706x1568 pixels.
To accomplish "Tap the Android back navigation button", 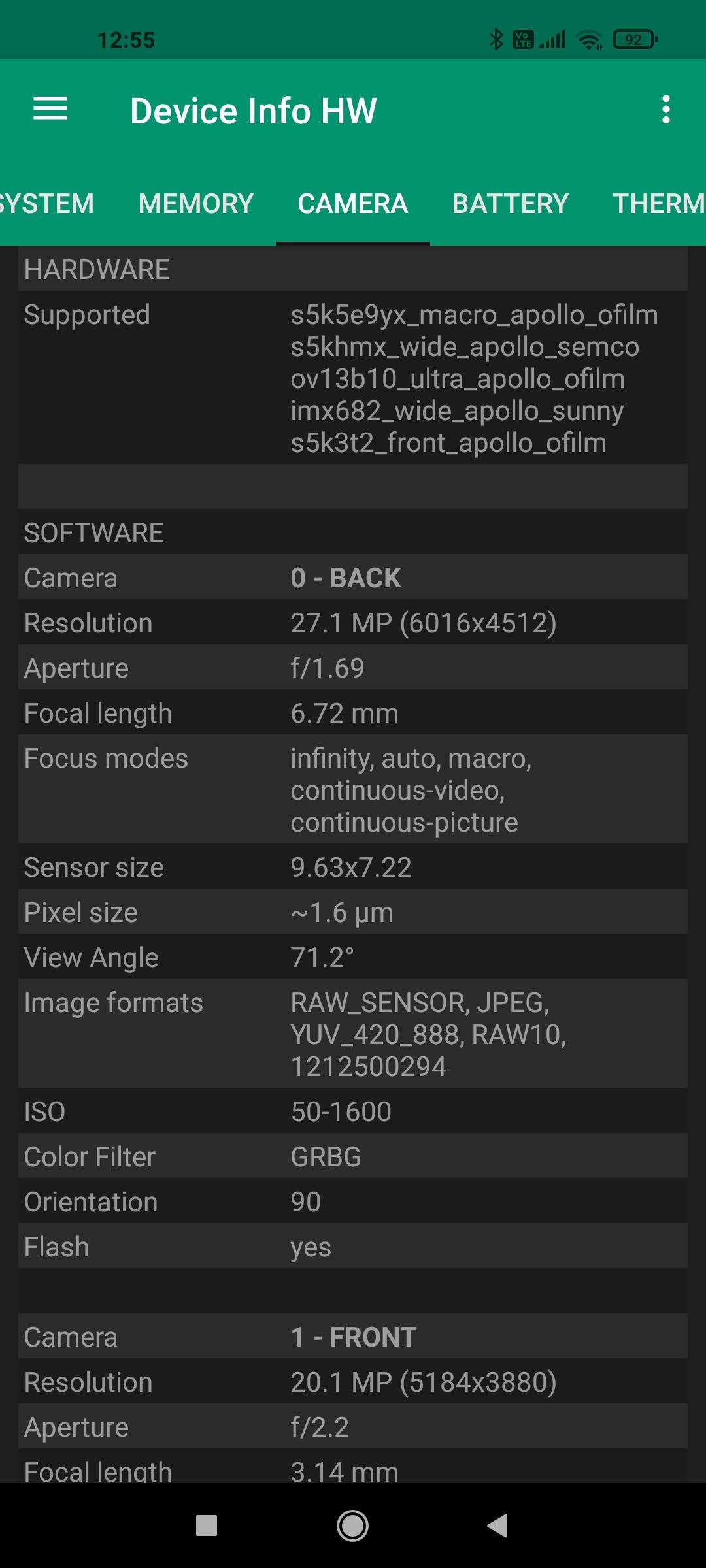I will click(497, 1526).
